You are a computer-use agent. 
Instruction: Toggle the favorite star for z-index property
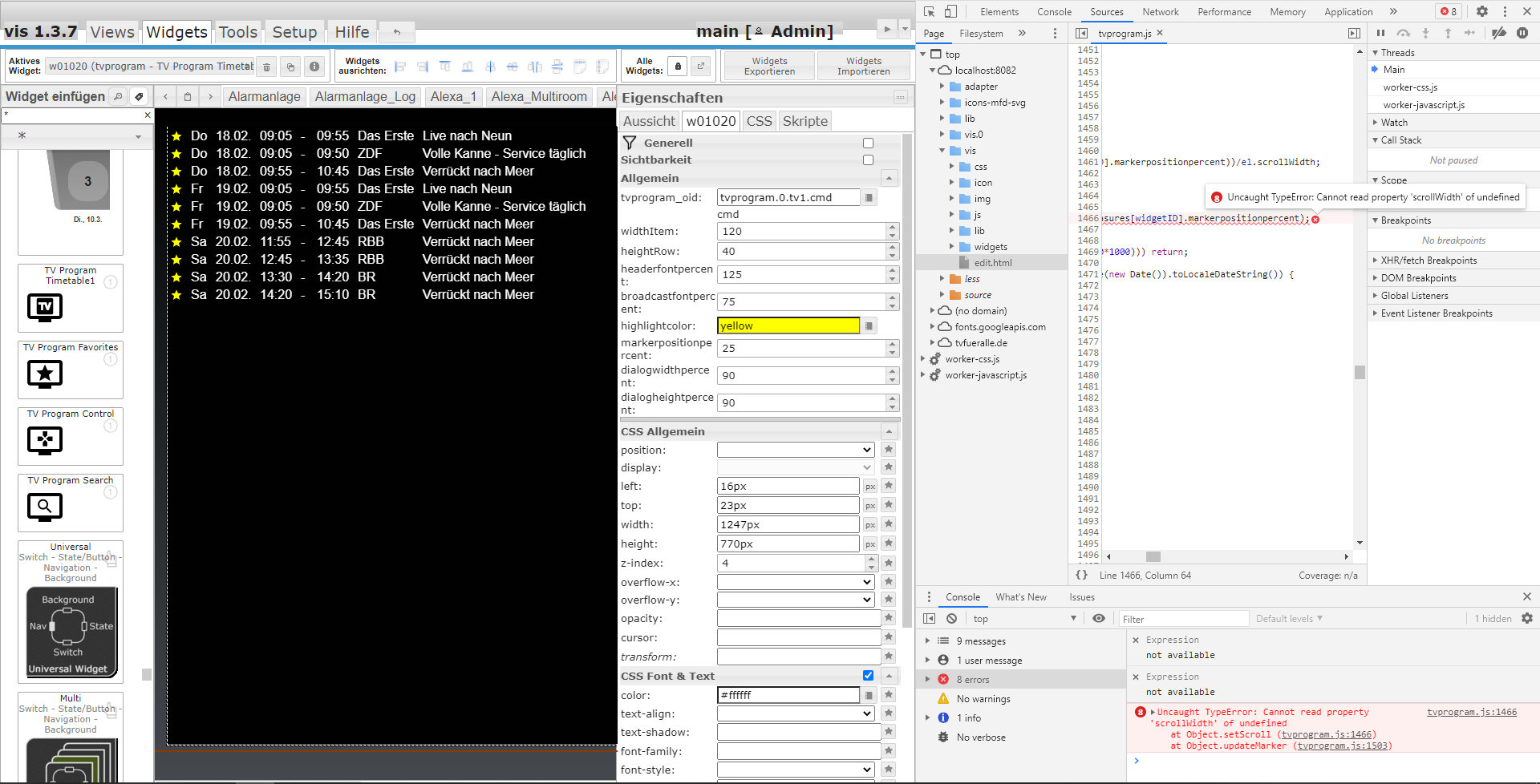pyautogui.click(x=889, y=563)
